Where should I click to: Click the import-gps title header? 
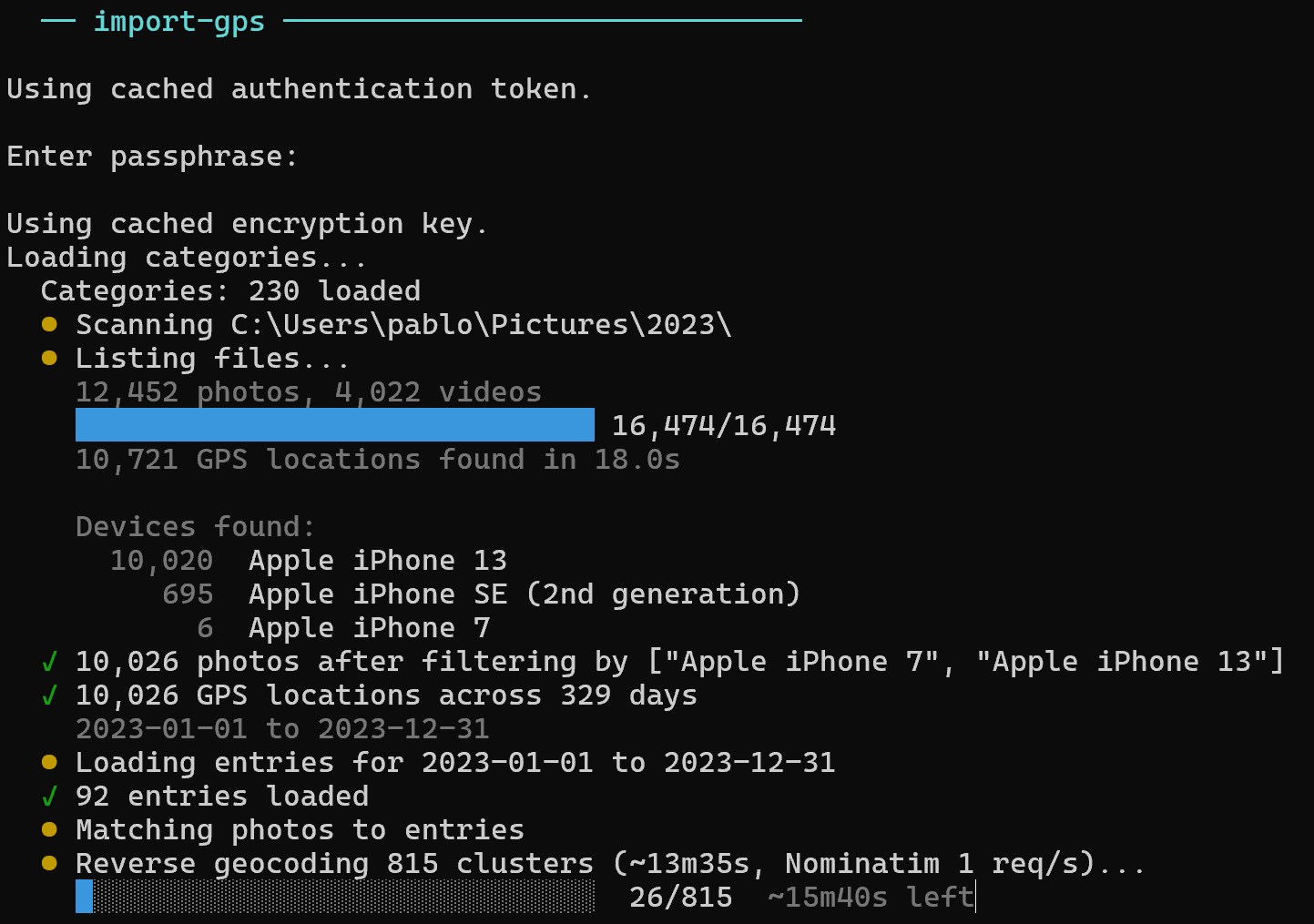pos(178,21)
